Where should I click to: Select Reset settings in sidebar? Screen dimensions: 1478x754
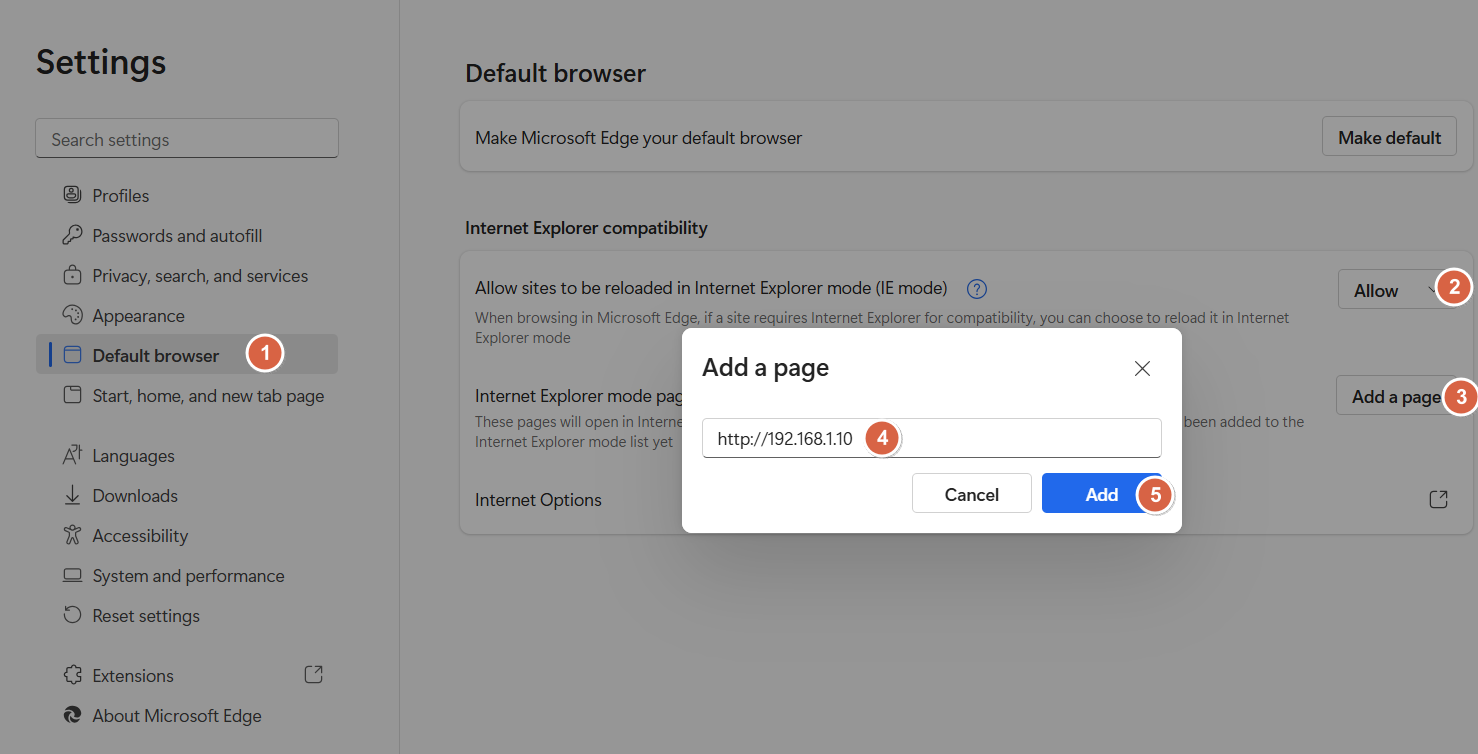coord(146,615)
